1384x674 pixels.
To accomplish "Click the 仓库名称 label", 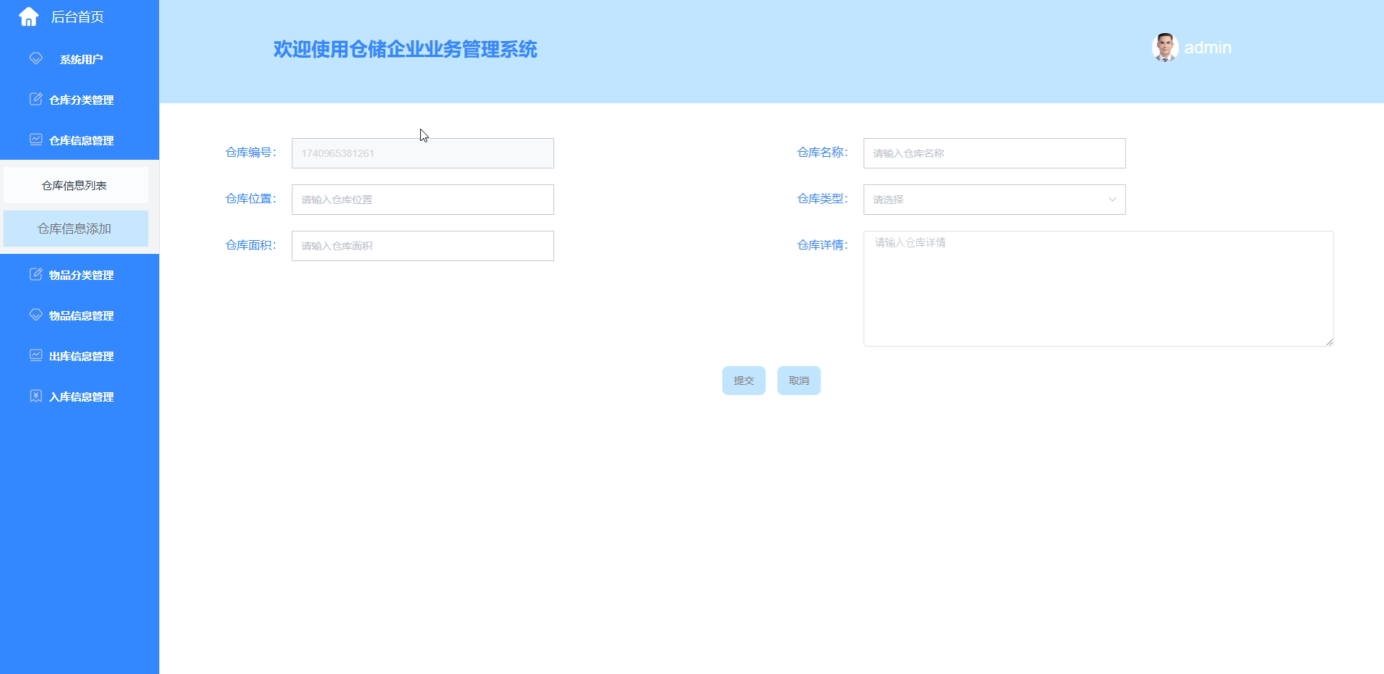I will (822, 152).
